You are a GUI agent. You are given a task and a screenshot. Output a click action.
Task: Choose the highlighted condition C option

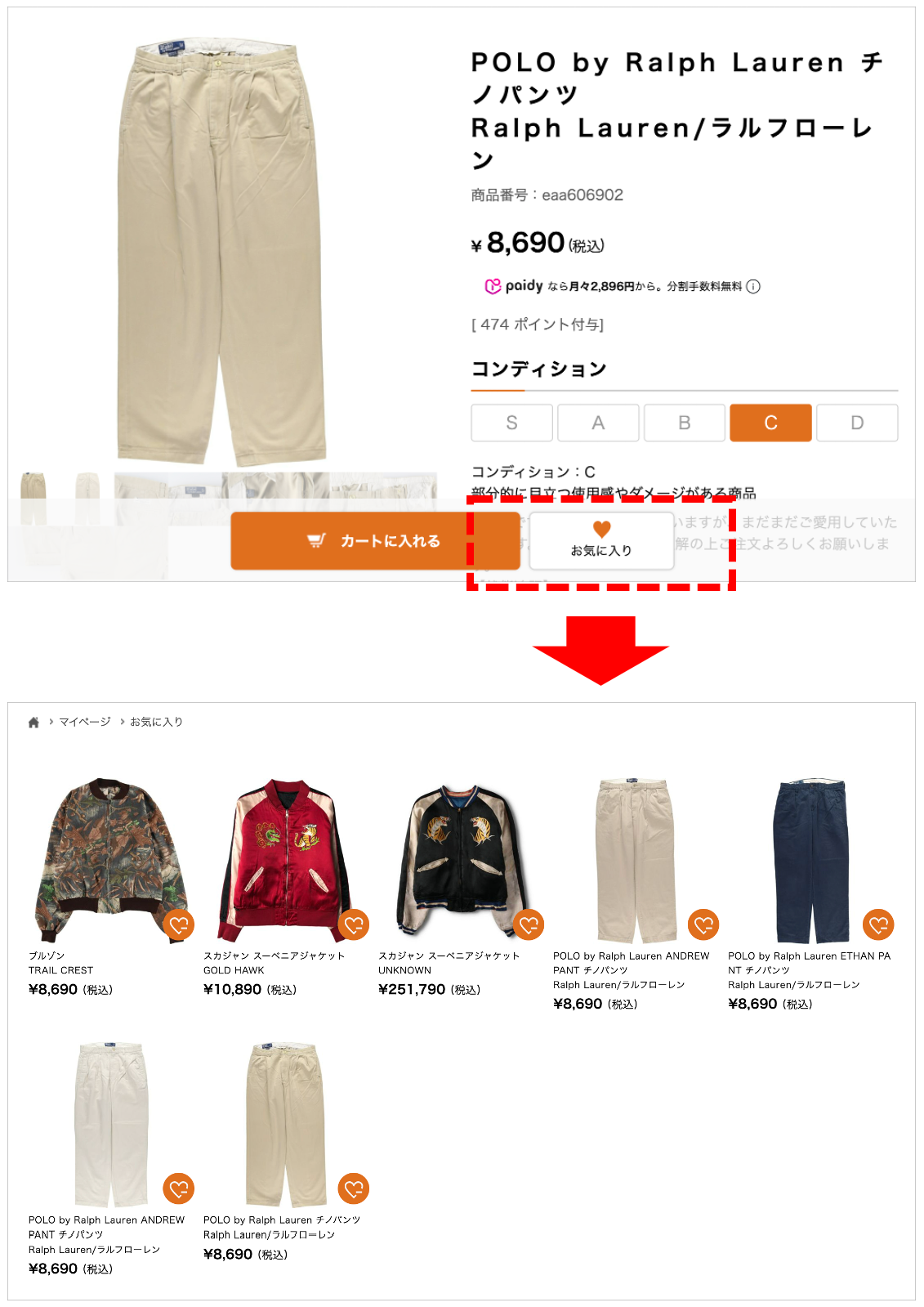tap(771, 423)
